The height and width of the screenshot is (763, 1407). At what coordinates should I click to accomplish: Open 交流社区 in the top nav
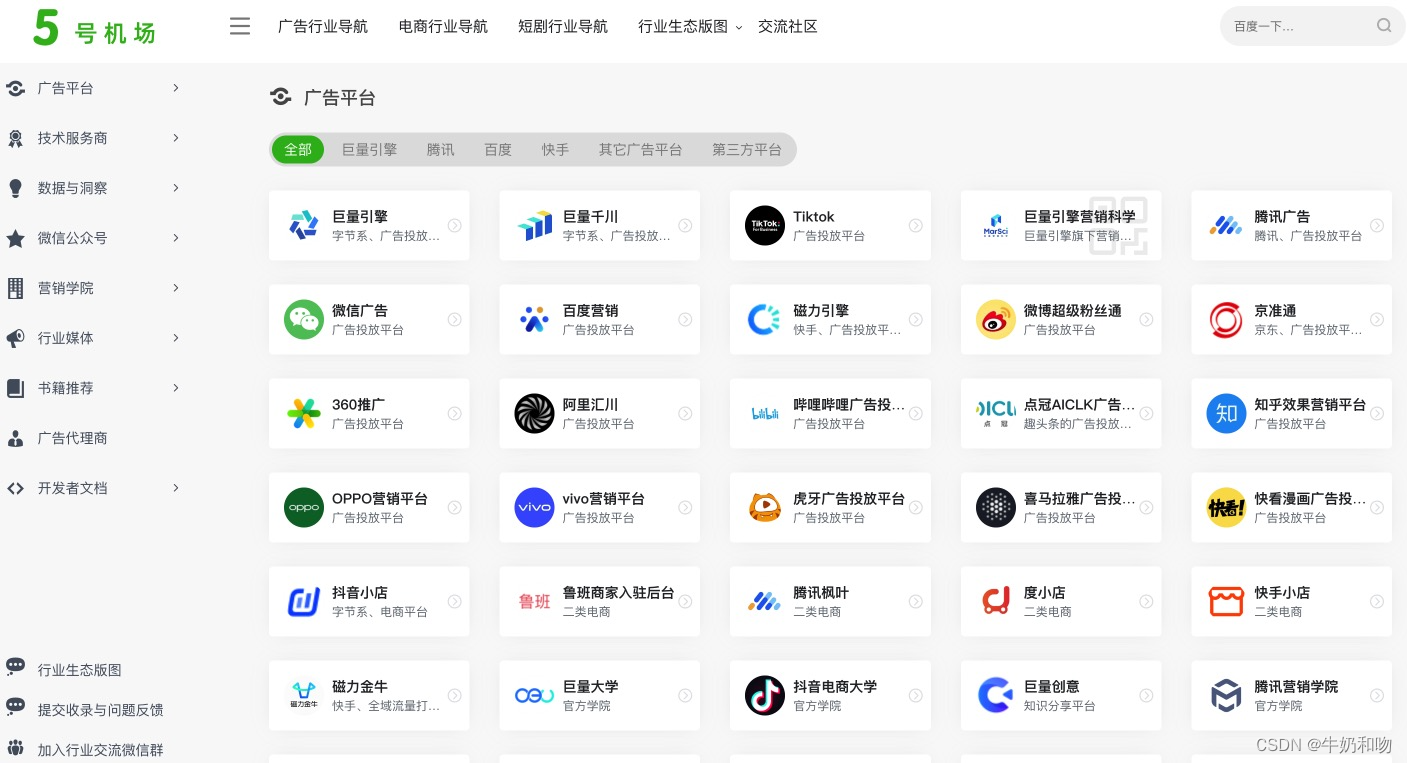[x=788, y=27]
